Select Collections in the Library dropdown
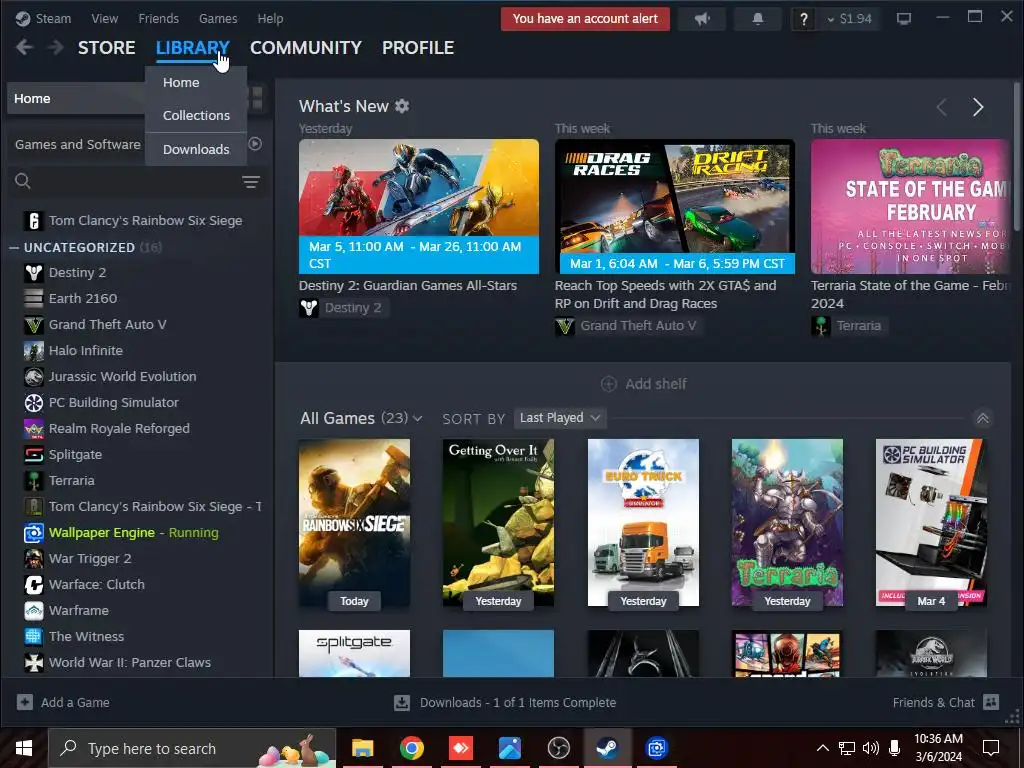Image resolution: width=1024 pixels, height=768 pixels. point(196,116)
